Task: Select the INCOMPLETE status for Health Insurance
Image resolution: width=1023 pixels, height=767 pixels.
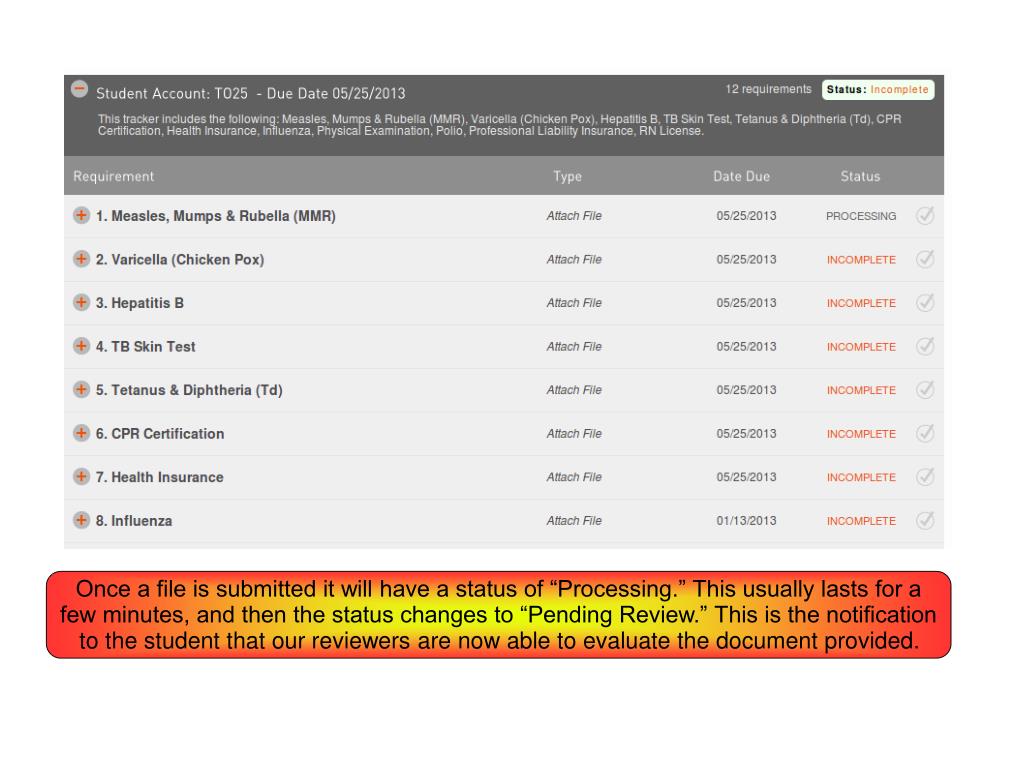Action: [x=861, y=477]
